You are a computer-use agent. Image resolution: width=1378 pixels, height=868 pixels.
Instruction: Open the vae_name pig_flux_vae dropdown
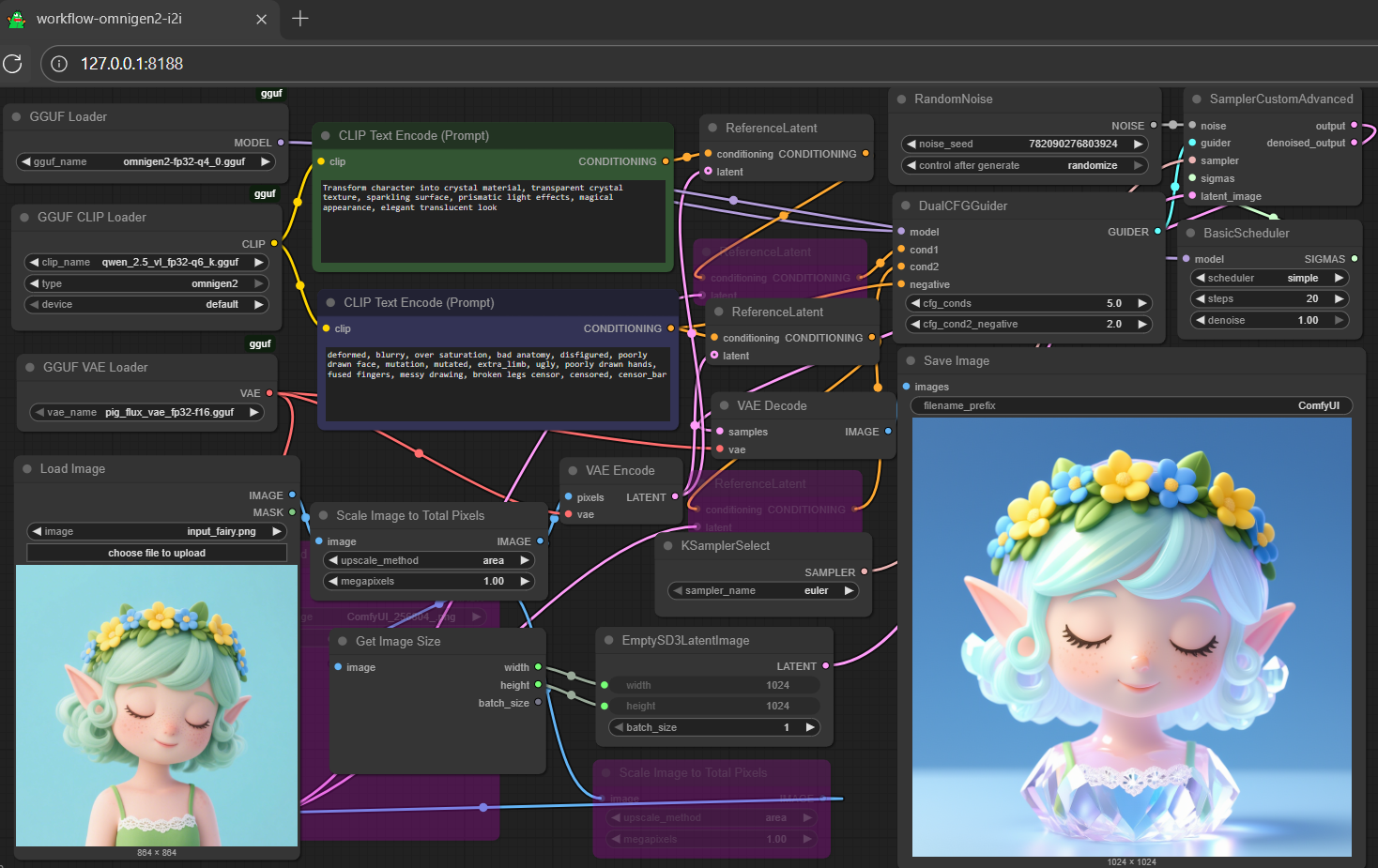pos(147,412)
